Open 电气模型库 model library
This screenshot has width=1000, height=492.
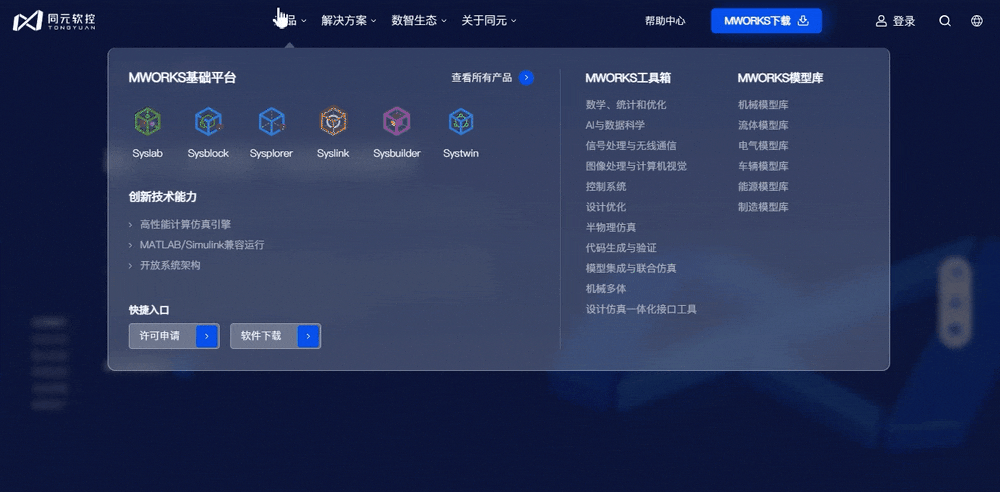coord(763,145)
